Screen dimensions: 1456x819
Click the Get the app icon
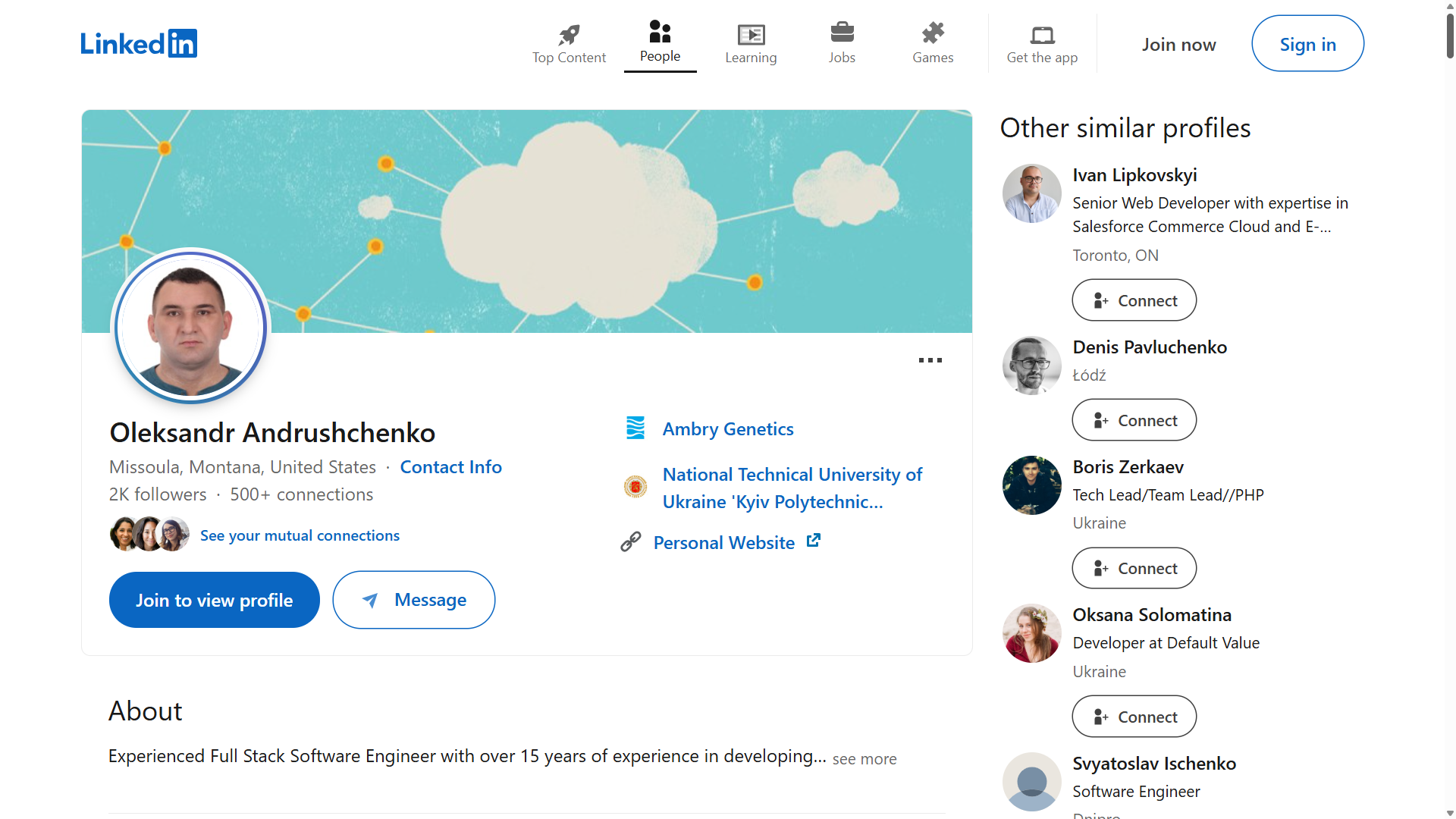1042,34
